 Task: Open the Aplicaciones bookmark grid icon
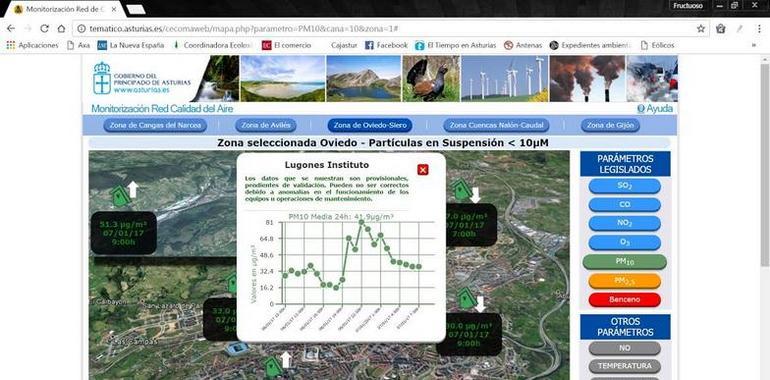[x=11, y=45]
